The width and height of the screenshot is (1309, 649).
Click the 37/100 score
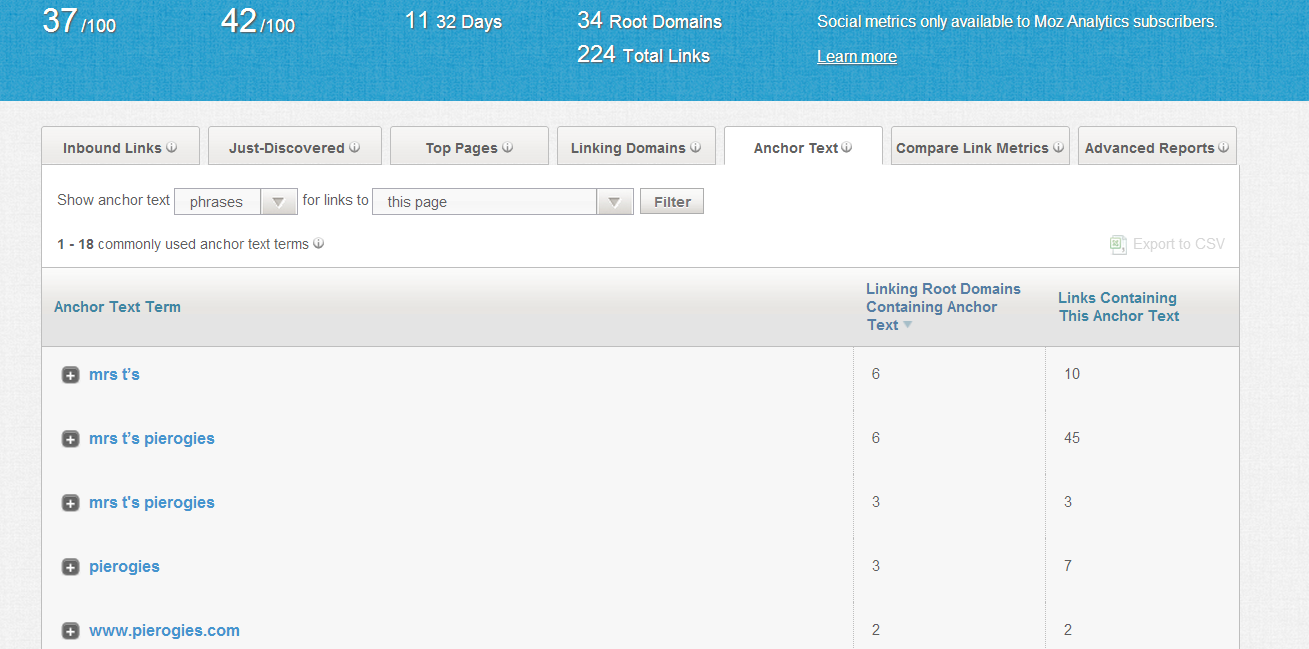point(79,21)
